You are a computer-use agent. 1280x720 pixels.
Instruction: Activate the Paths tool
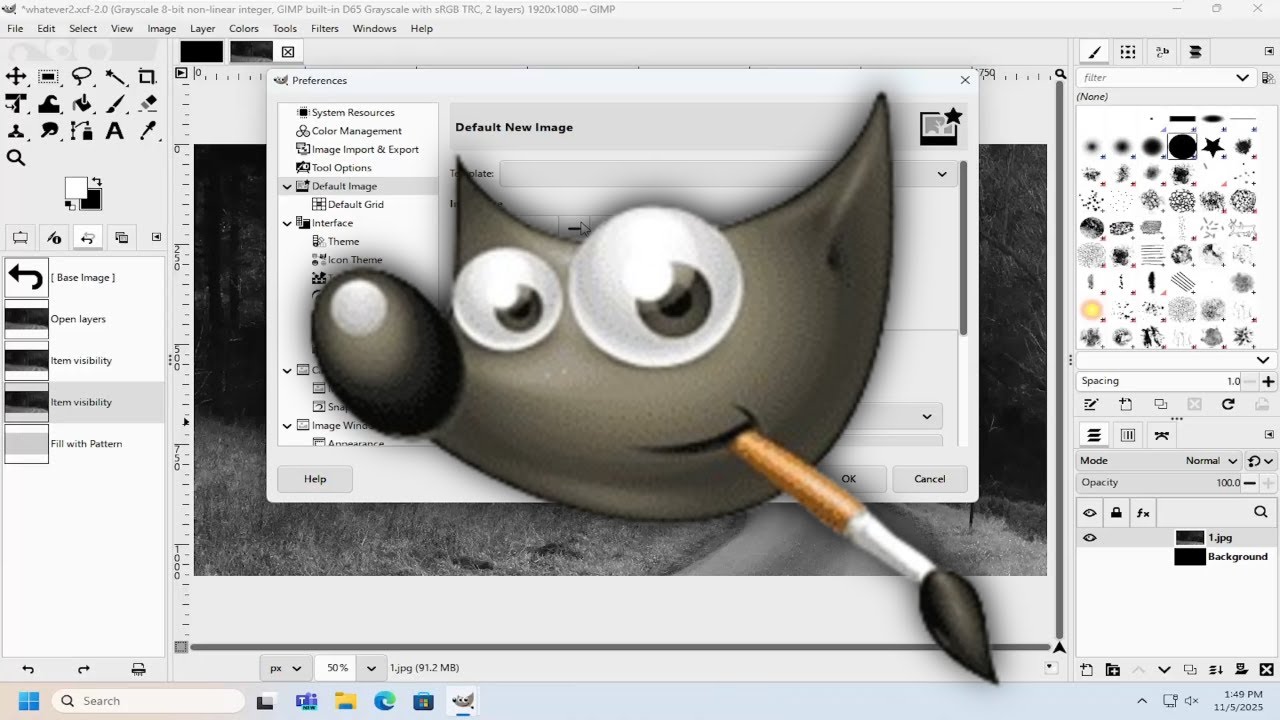82,131
